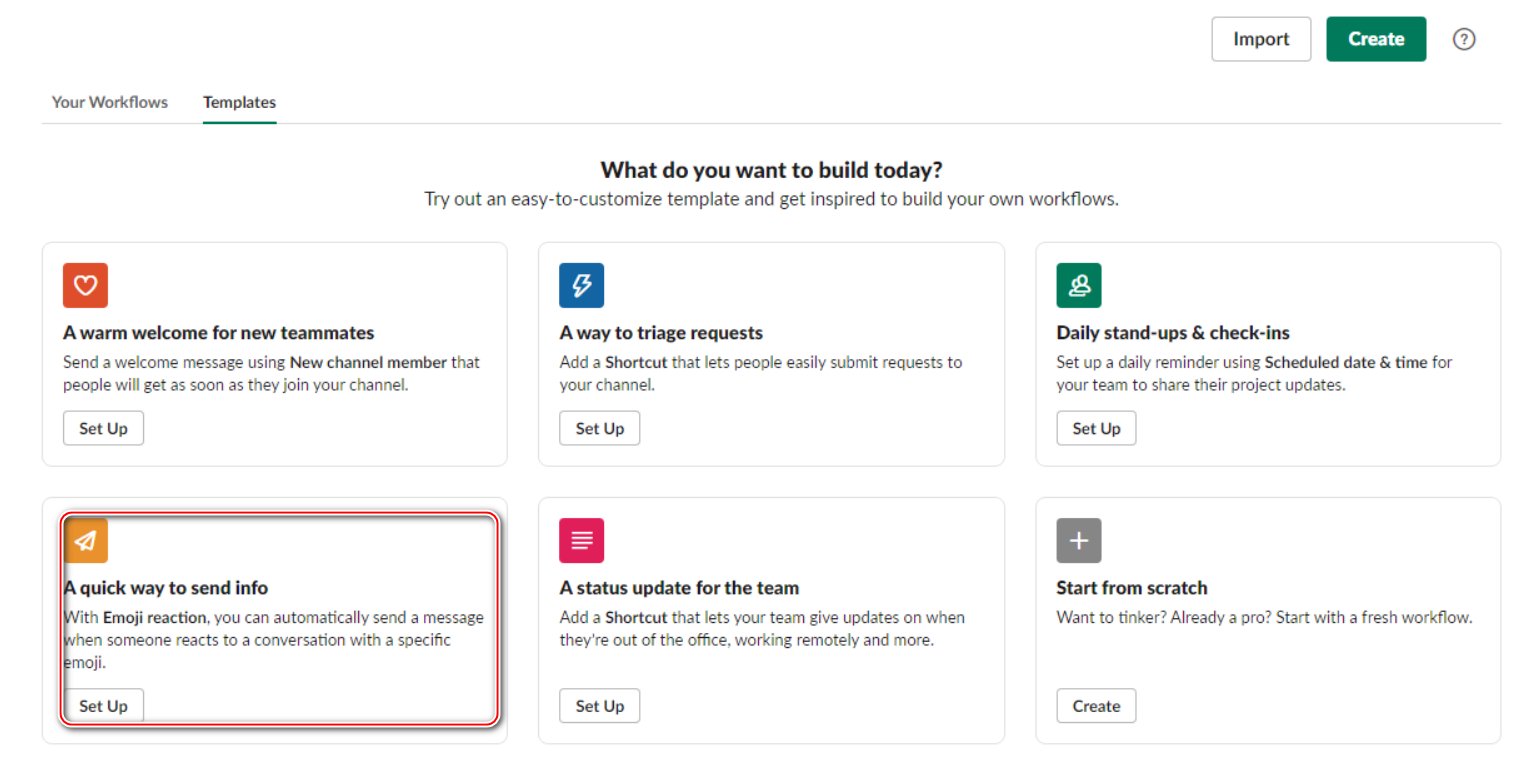Viewport: 1537px width, 779px height.
Task: Click the pink lines status update icon
Action: (581, 541)
